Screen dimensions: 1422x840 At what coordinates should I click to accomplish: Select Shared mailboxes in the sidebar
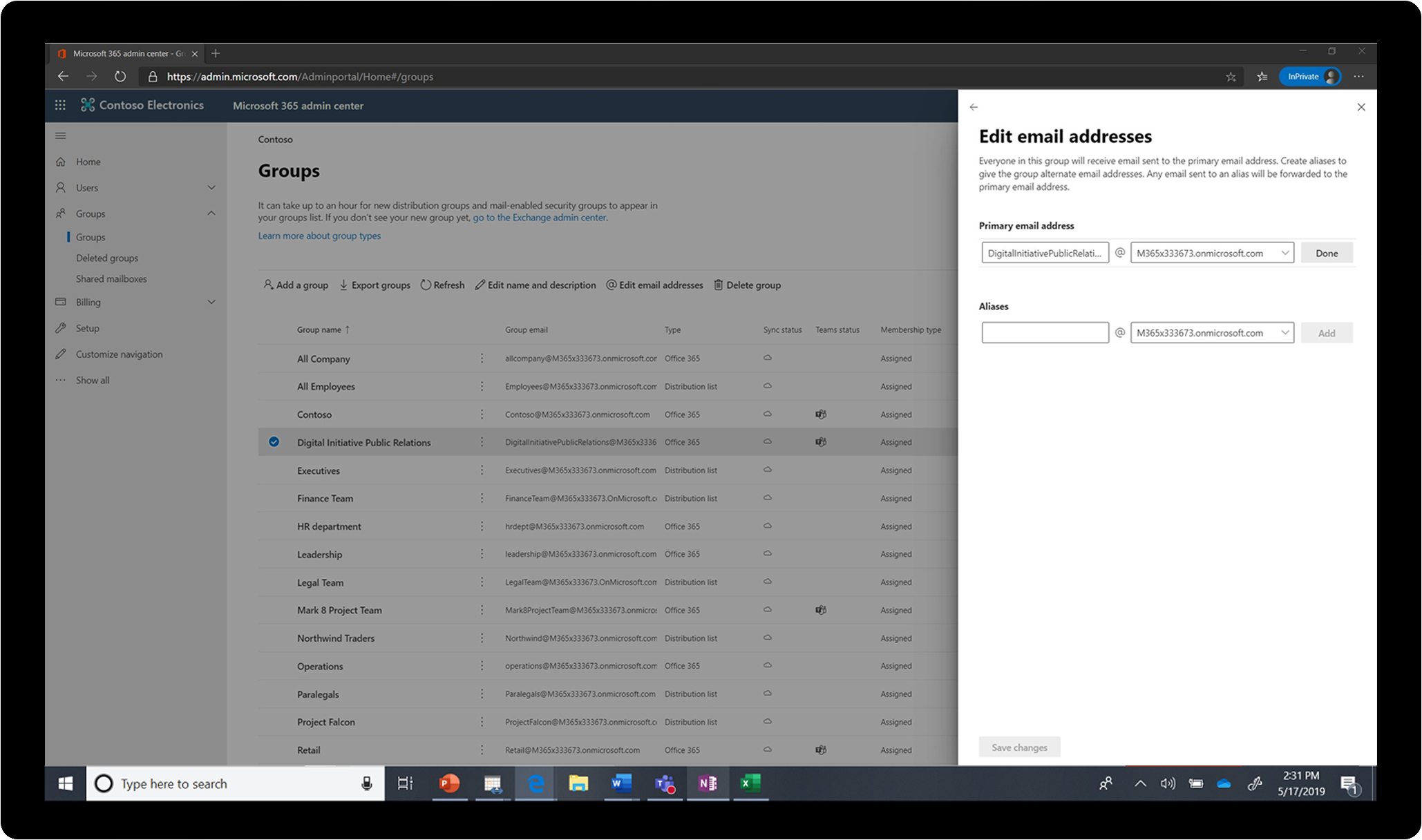[x=111, y=278]
